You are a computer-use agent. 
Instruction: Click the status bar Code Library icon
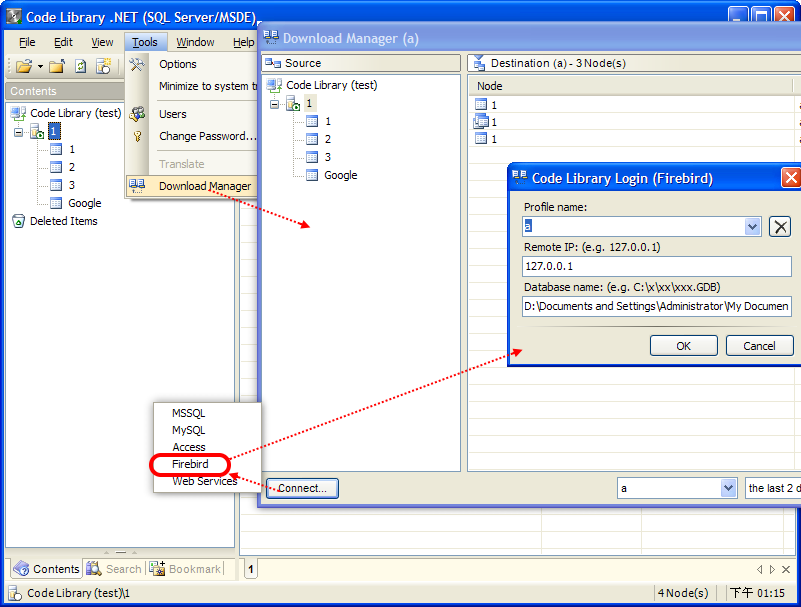[x=15, y=593]
